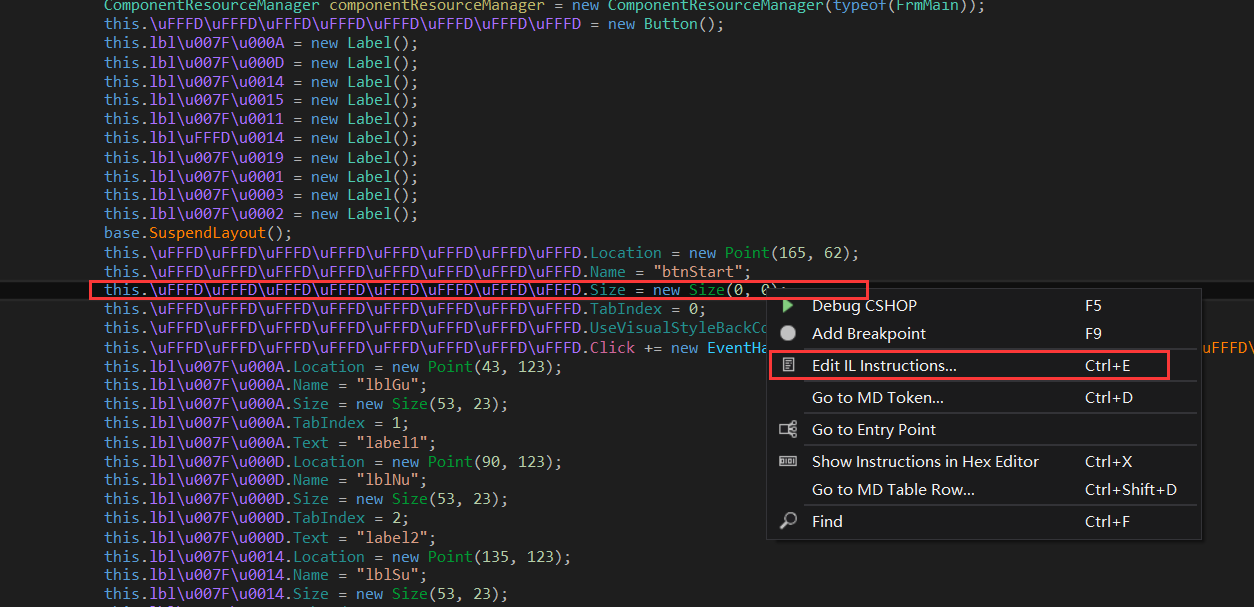Click the Button type in new Button()
Screen dimensions: 1254x607
coord(671,24)
